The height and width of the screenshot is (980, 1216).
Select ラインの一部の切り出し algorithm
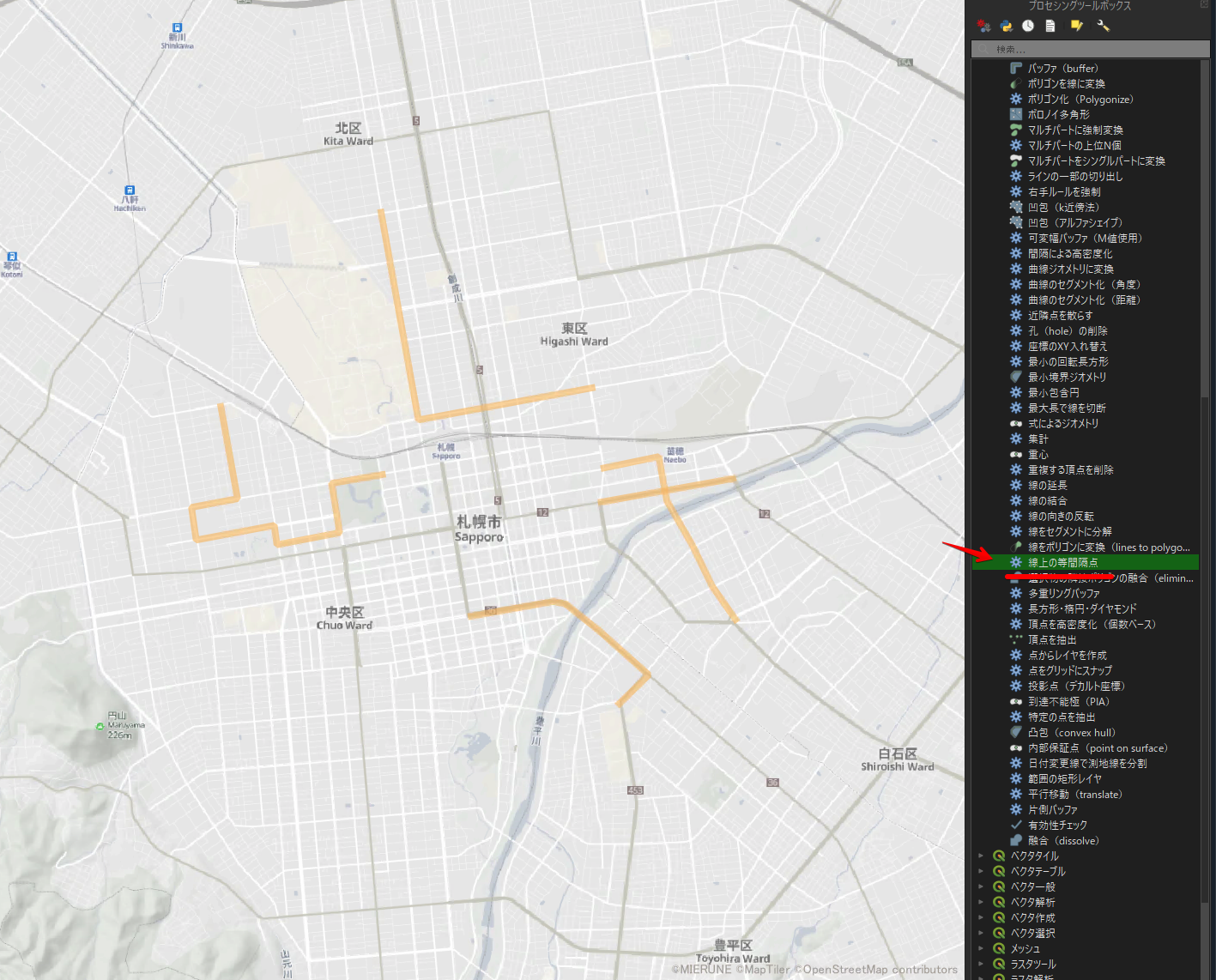click(x=1075, y=176)
